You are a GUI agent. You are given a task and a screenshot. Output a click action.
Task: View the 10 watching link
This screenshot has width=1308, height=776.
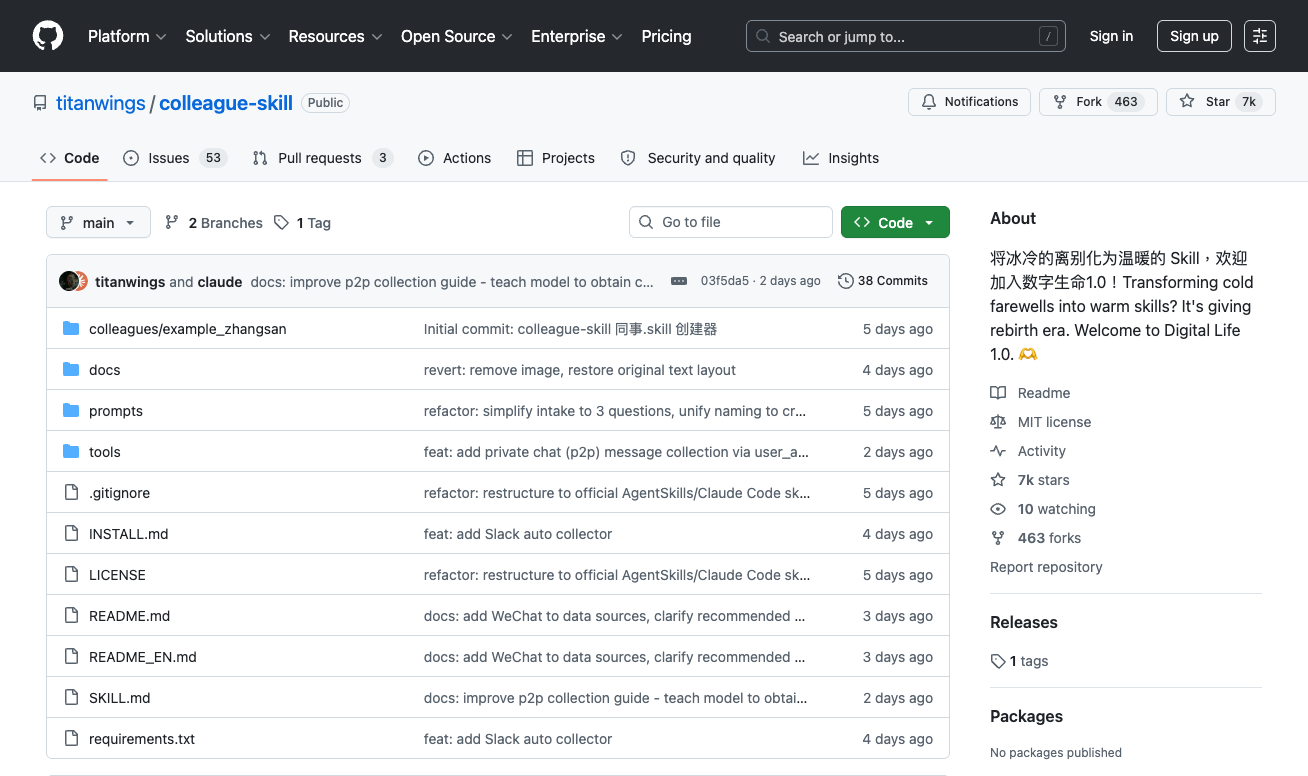click(x=1043, y=509)
